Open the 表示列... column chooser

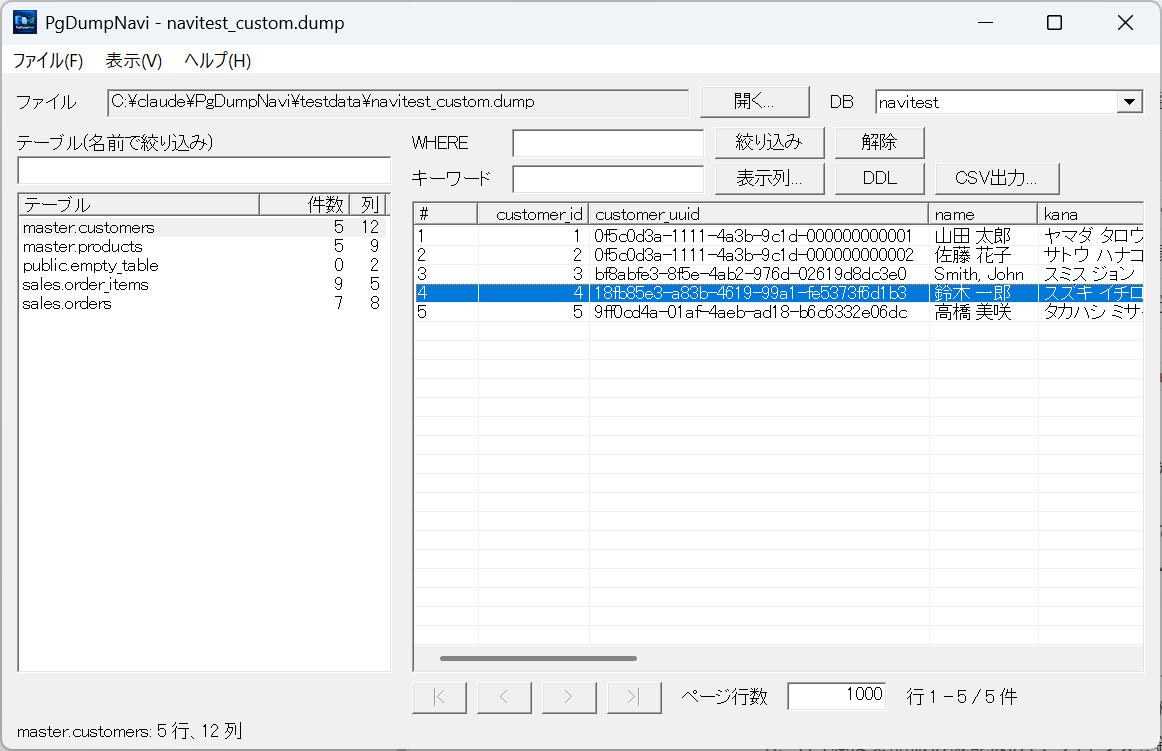(x=769, y=179)
